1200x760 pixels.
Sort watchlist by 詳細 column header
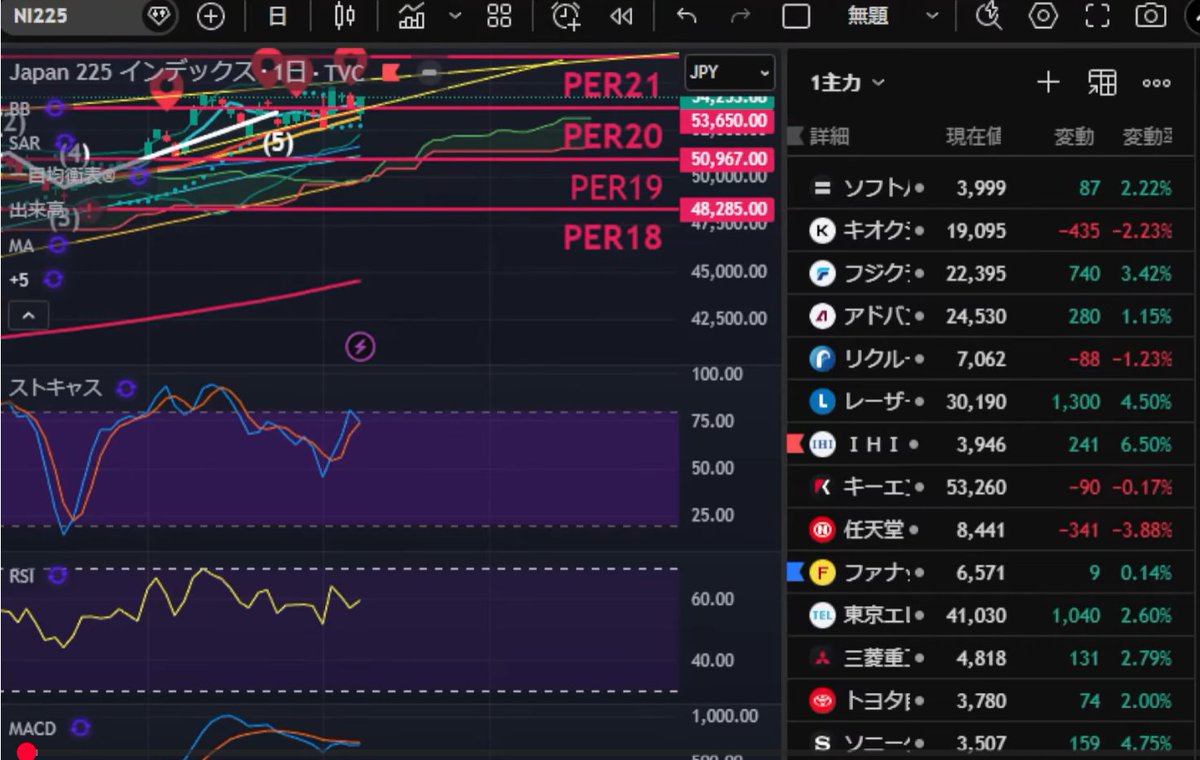[x=829, y=136]
